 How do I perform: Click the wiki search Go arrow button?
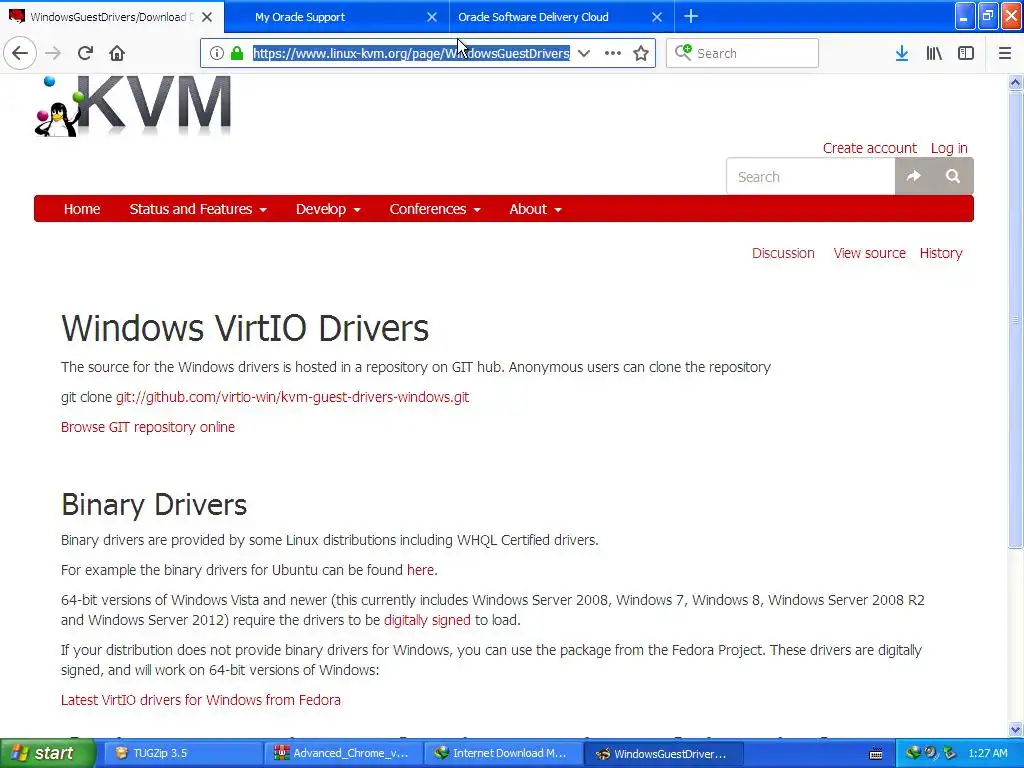click(x=914, y=176)
